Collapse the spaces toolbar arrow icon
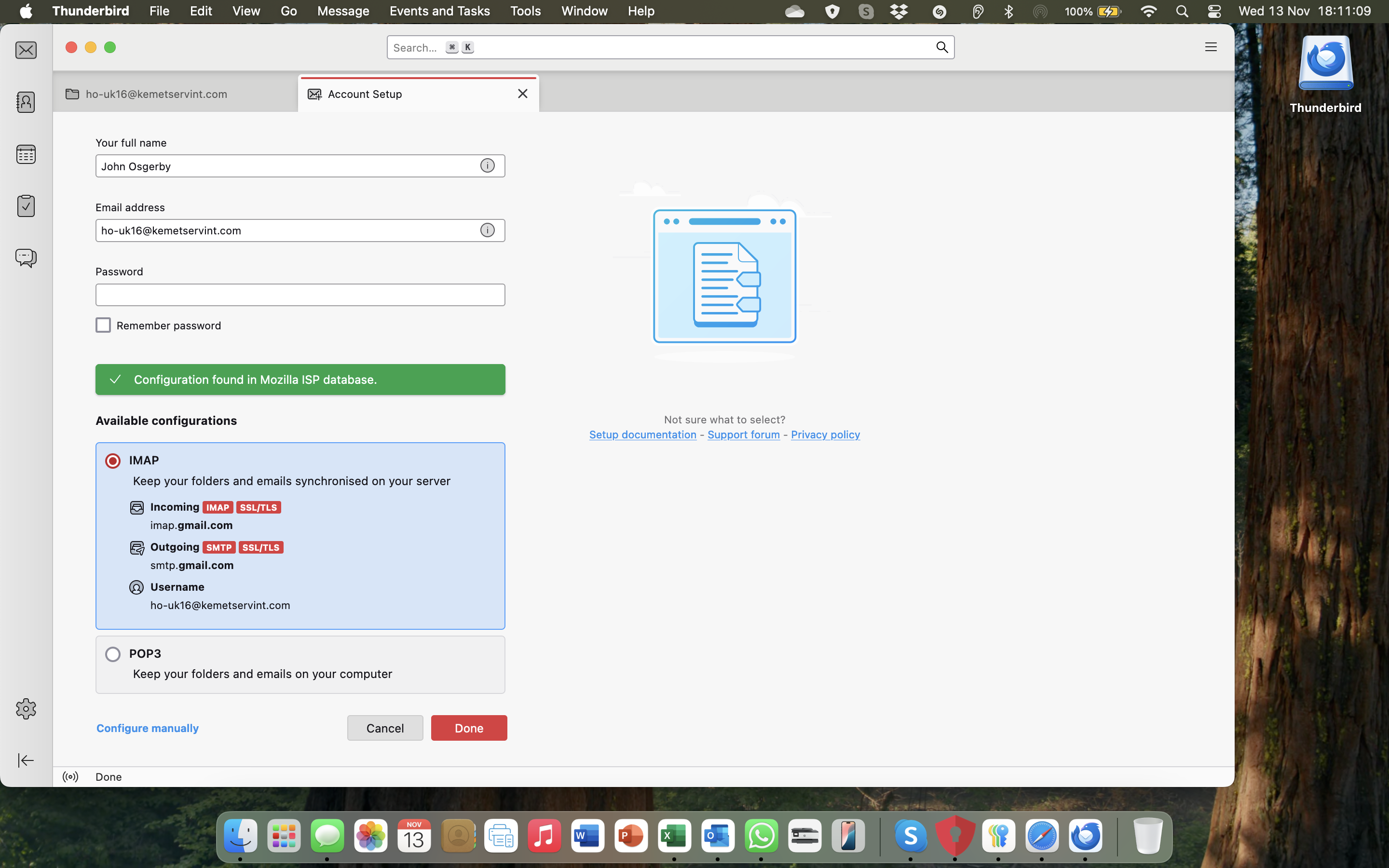The height and width of the screenshot is (868, 1389). [x=26, y=760]
